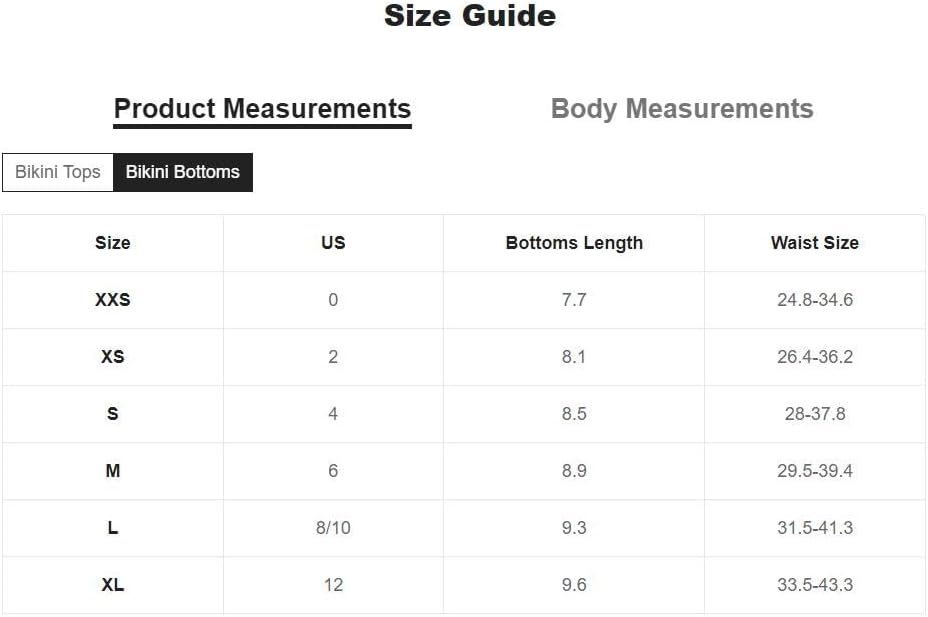The width and height of the screenshot is (928, 617).
Task: Click waist size value 24.8-34.6
Action: click(x=815, y=299)
